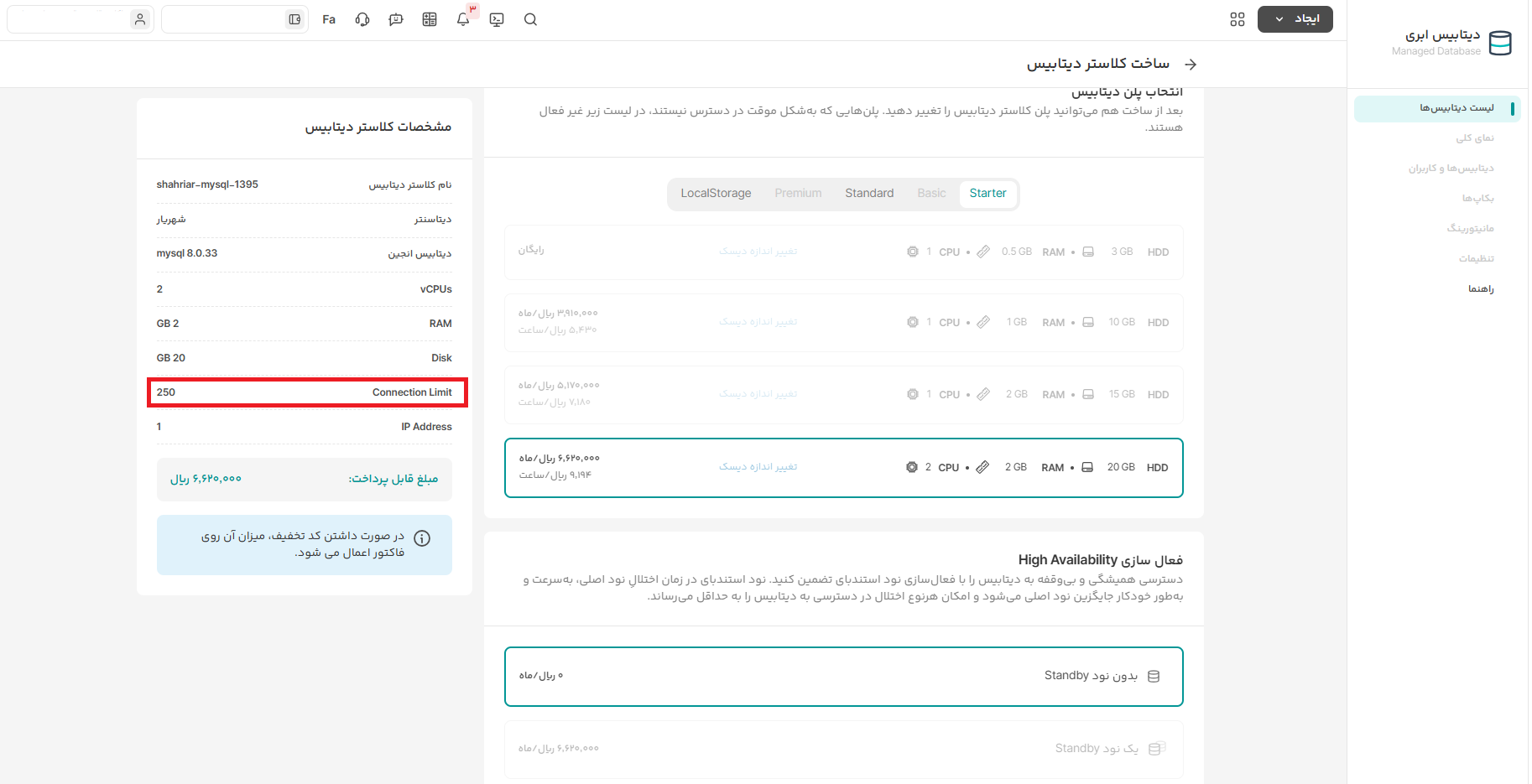Image resolution: width=1532 pixels, height=784 pixels.
Task: Switch to the Standard plan tab
Action: [x=869, y=194]
